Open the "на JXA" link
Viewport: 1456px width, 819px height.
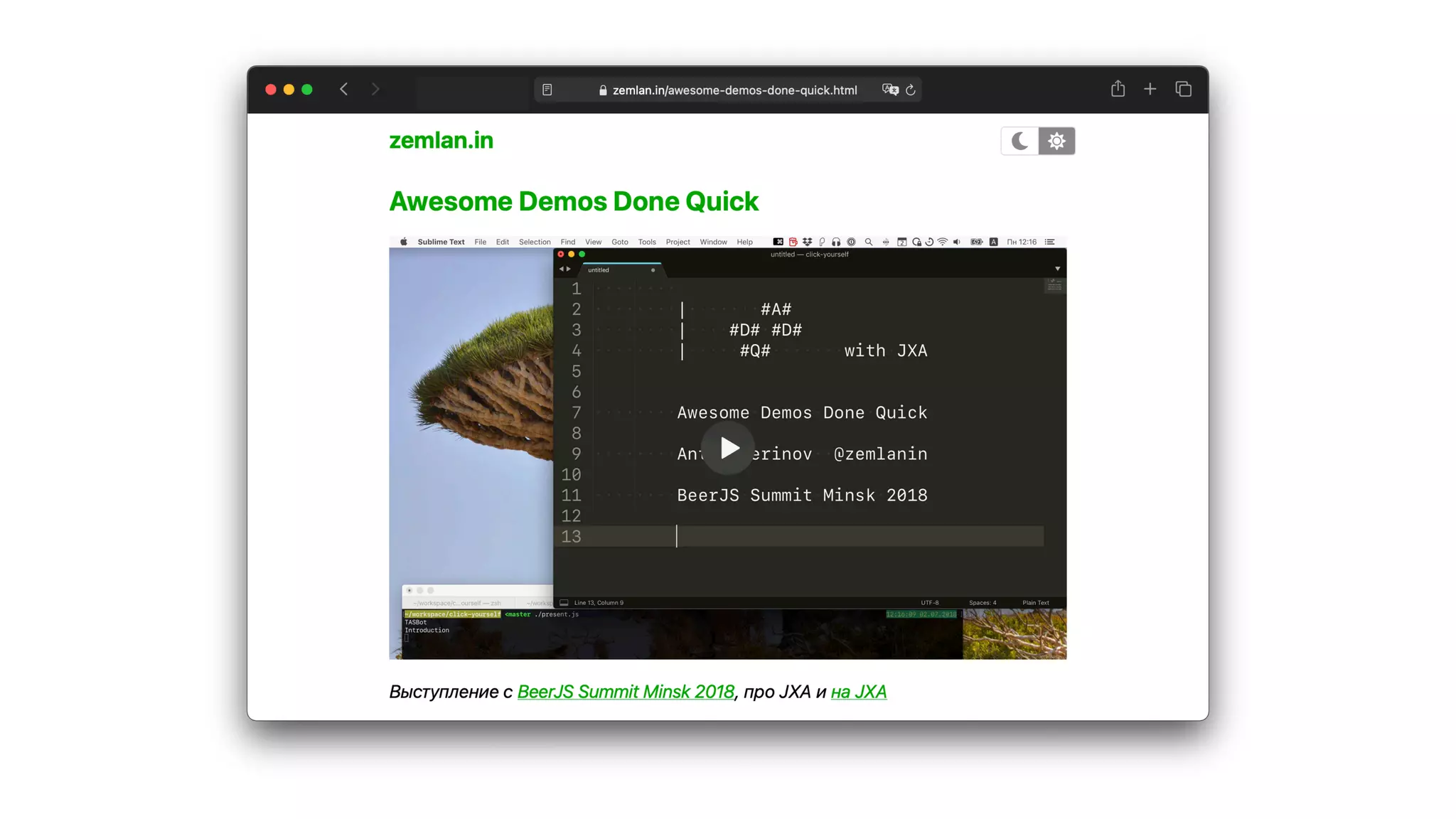pos(858,692)
